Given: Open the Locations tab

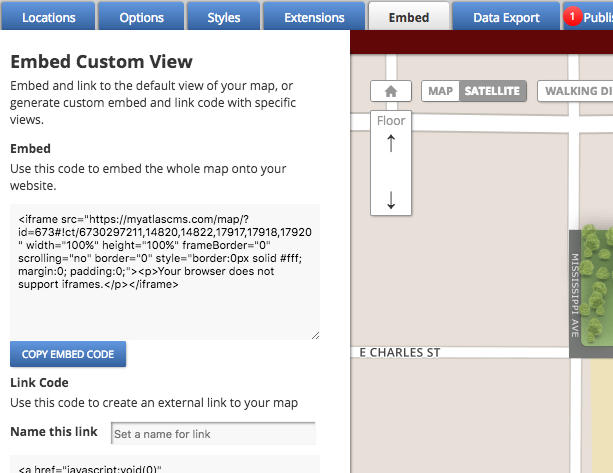Looking at the screenshot, I should 48,17.
